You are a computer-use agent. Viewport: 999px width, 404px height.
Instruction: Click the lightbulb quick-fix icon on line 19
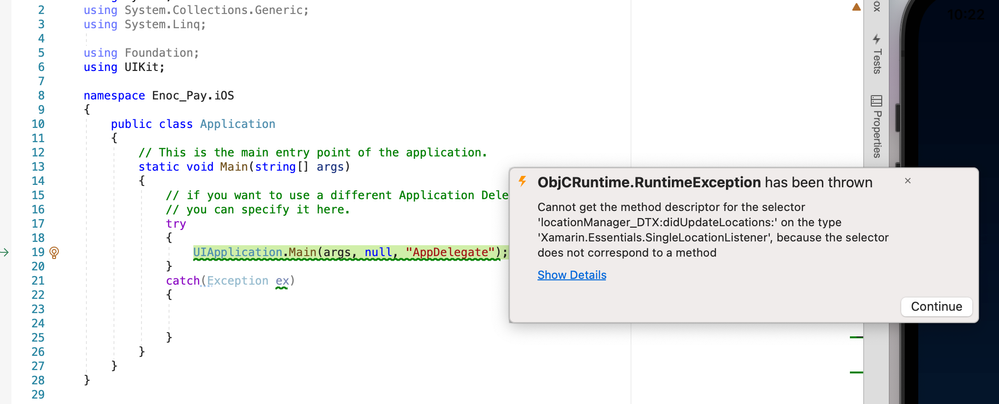pyautogui.click(x=54, y=253)
